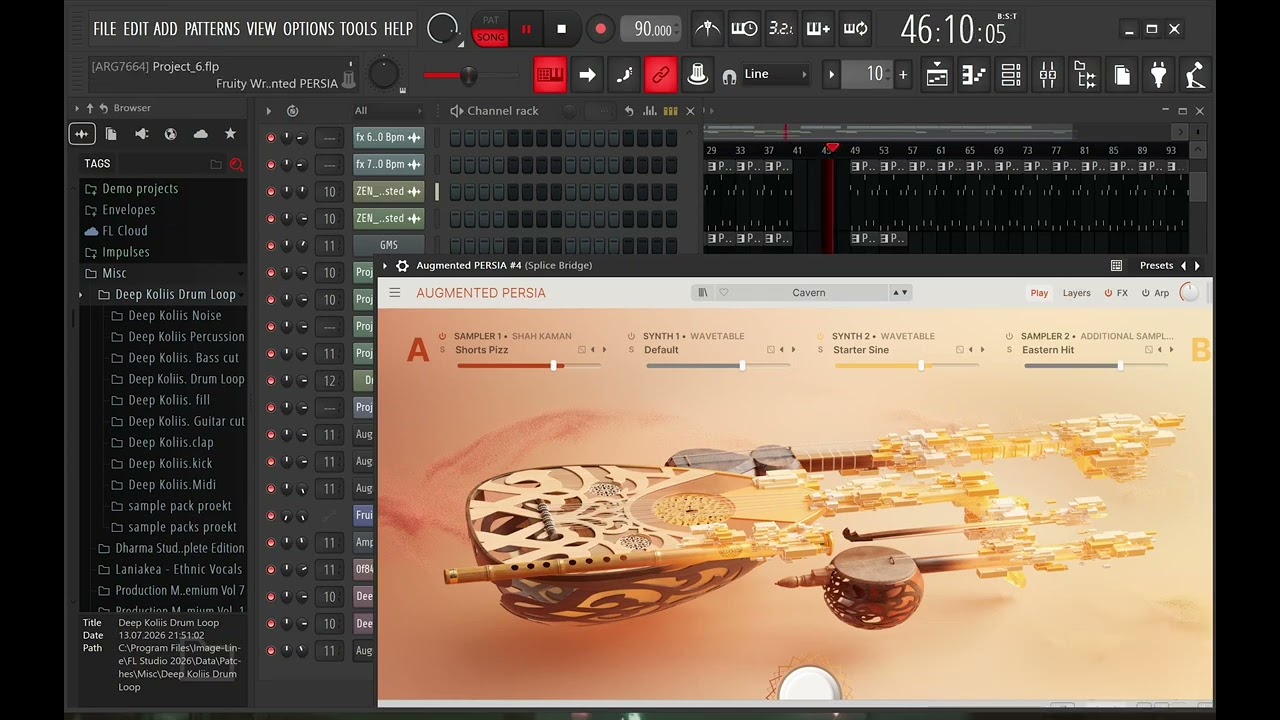Open the Line snap dropdown

point(776,74)
